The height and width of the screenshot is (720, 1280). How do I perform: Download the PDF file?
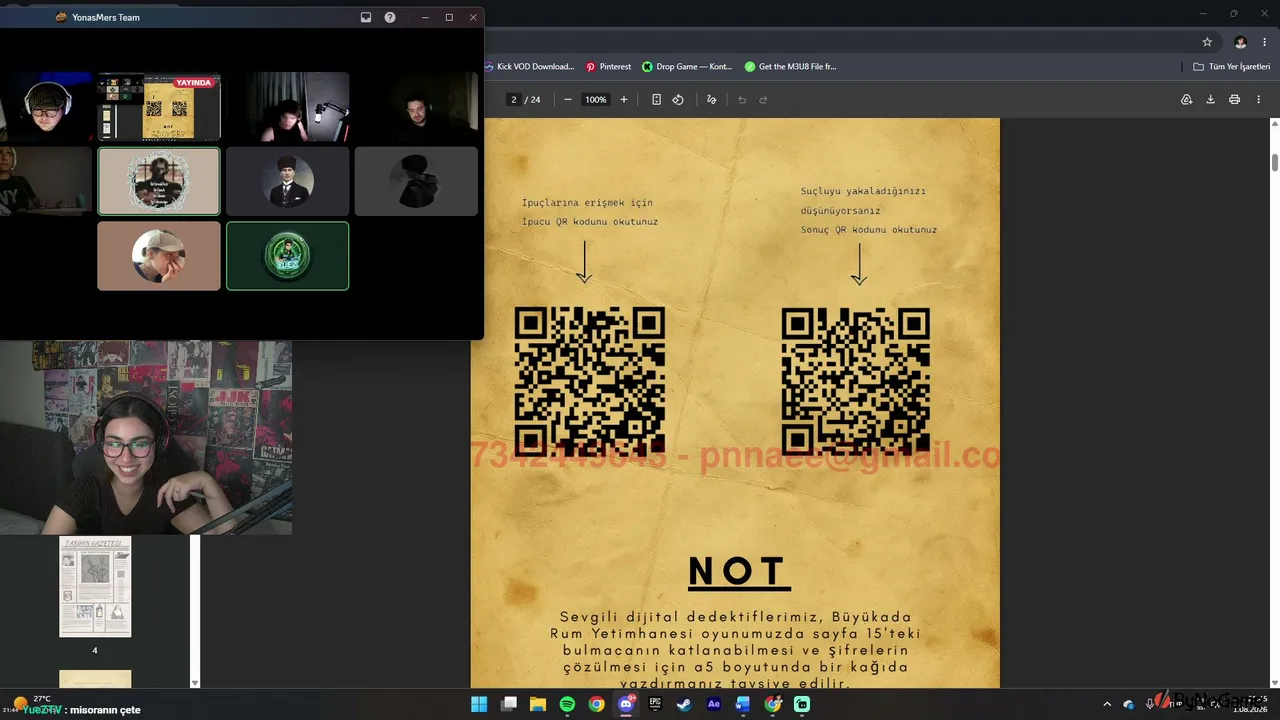tap(1210, 100)
